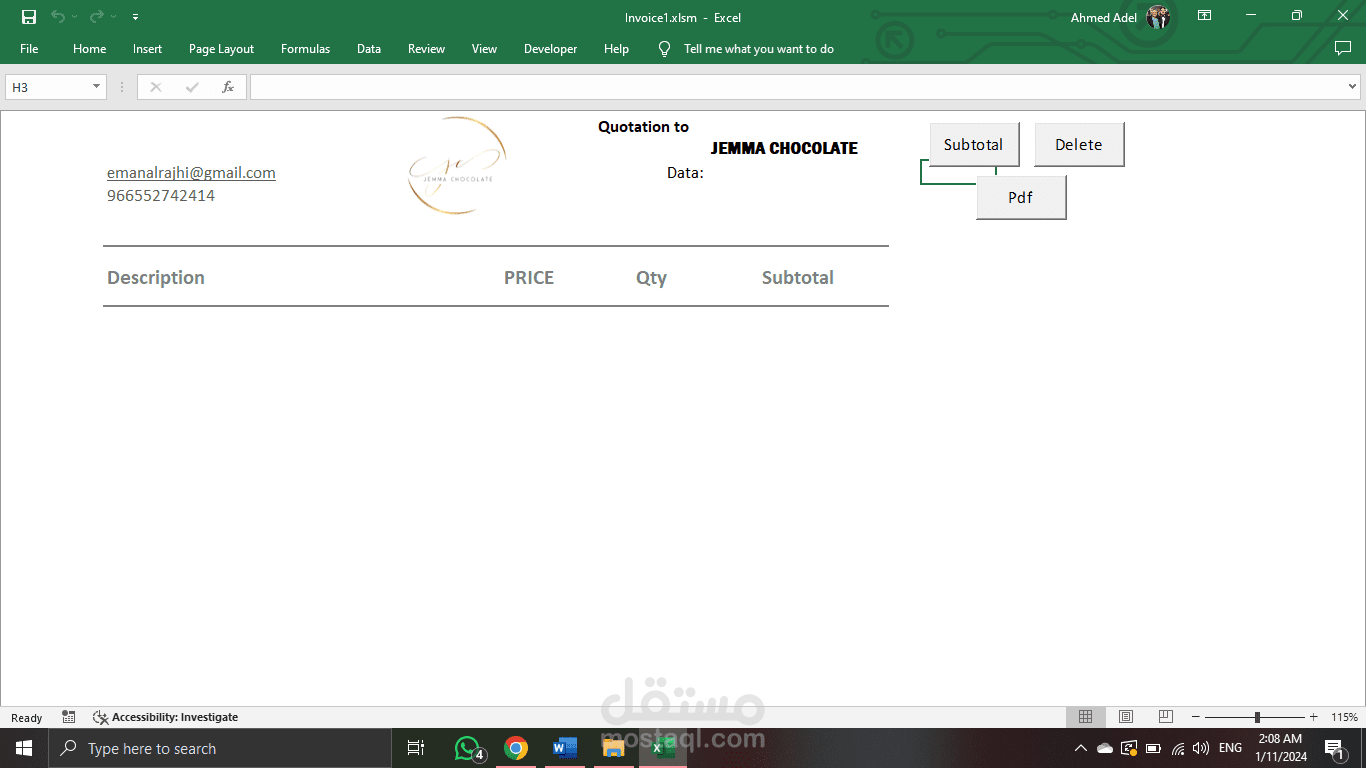Viewport: 1366px width, 768px height.
Task: Switch to the Insert ribbon tab
Action: pos(147,49)
